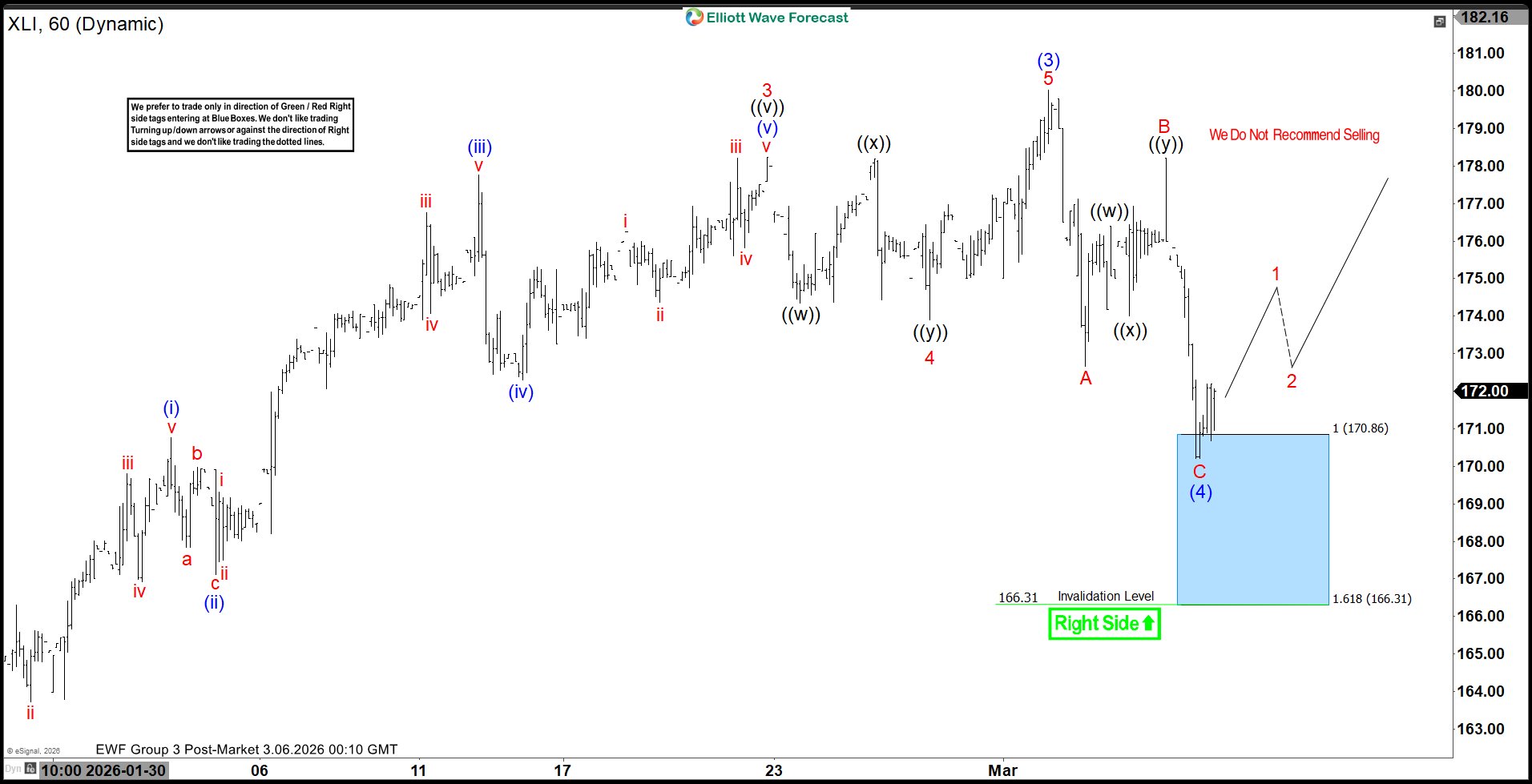This screenshot has height=784, width=1532.
Task: Click the green Right Side up tag
Action: point(1104,623)
